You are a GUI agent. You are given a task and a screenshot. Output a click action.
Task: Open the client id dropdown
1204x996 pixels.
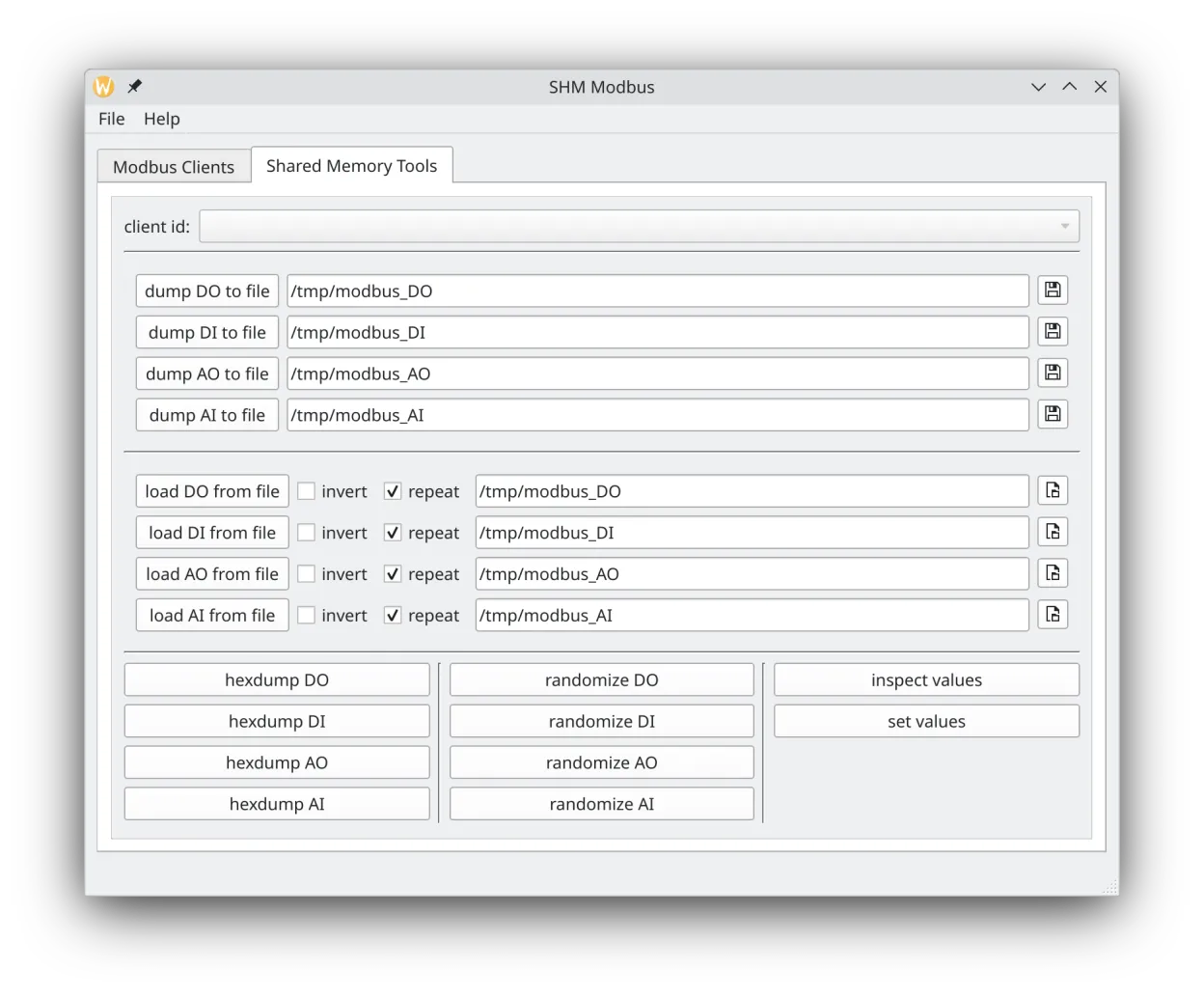point(639,227)
